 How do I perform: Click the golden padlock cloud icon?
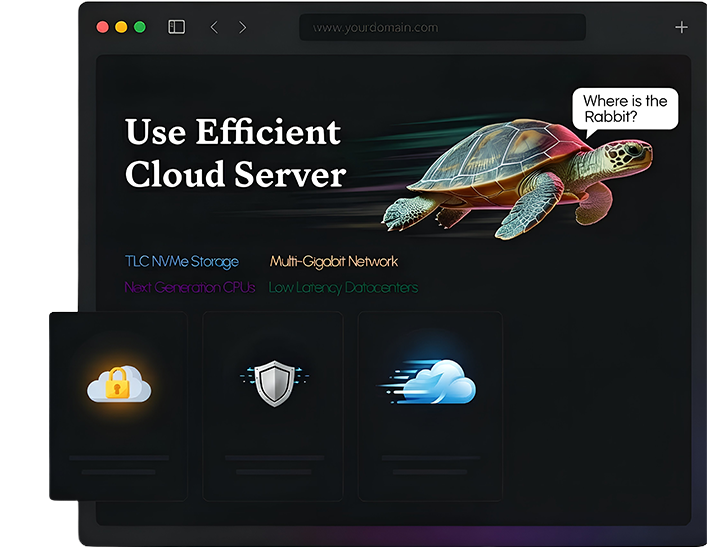(118, 384)
